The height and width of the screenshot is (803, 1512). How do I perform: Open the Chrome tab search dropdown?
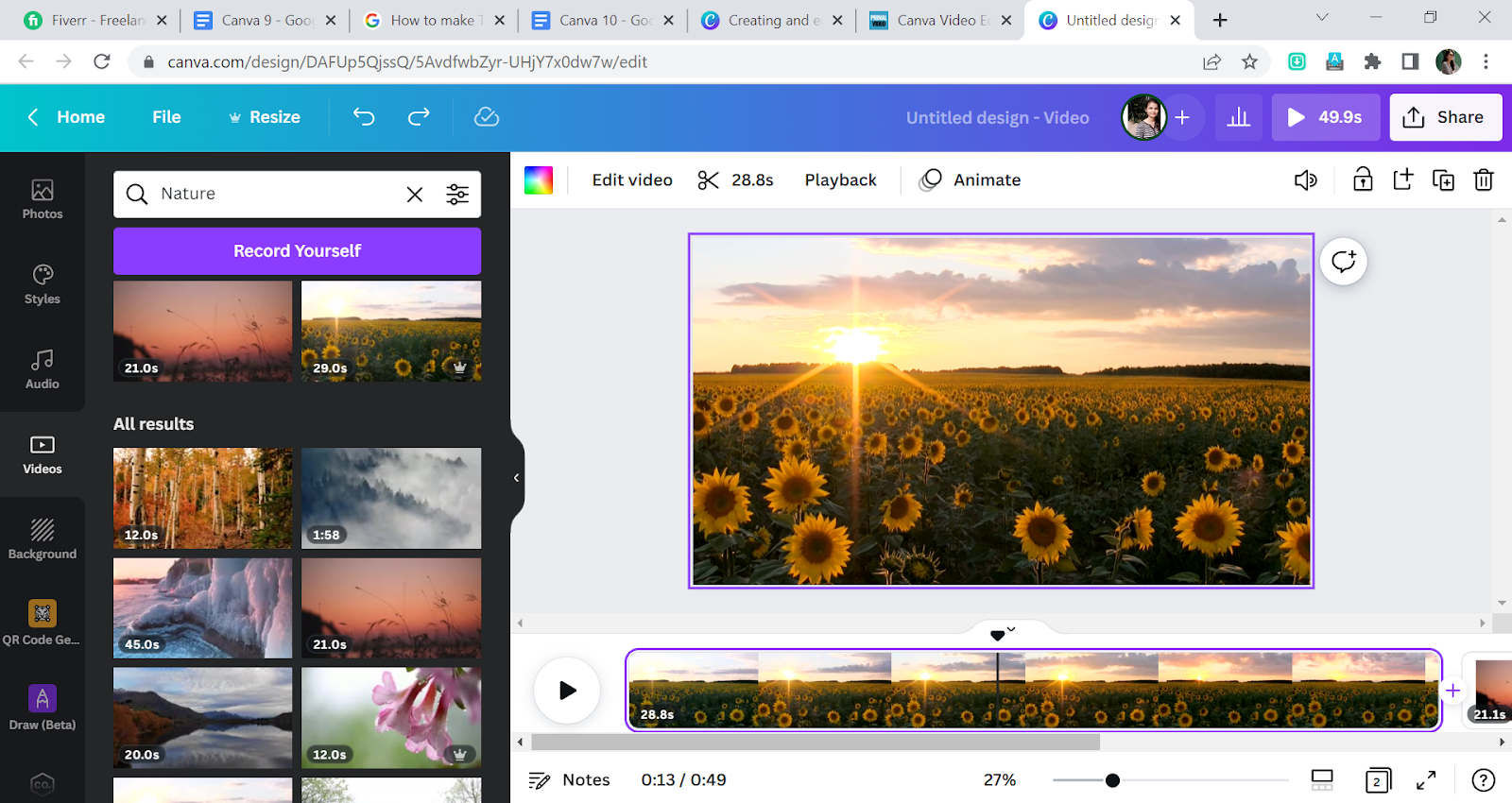pyautogui.click(x=1322, y=18)
